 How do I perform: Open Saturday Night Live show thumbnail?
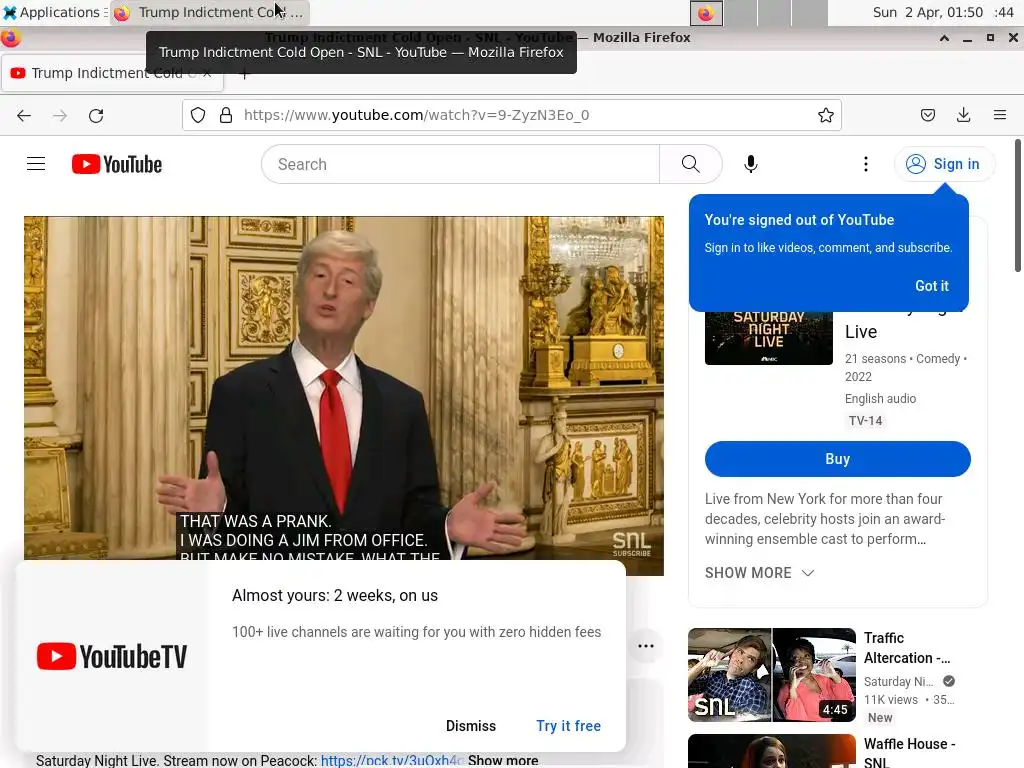(769, 338)
